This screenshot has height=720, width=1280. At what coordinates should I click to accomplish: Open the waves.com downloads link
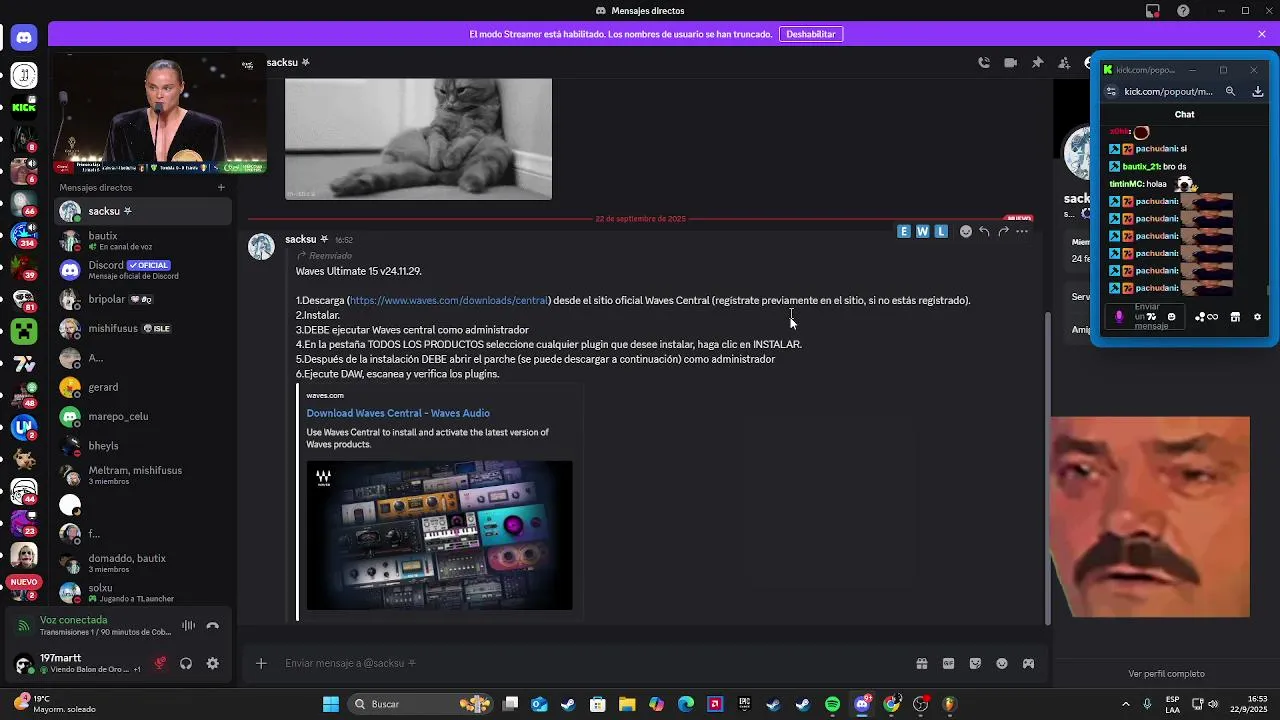click(448, 300)
